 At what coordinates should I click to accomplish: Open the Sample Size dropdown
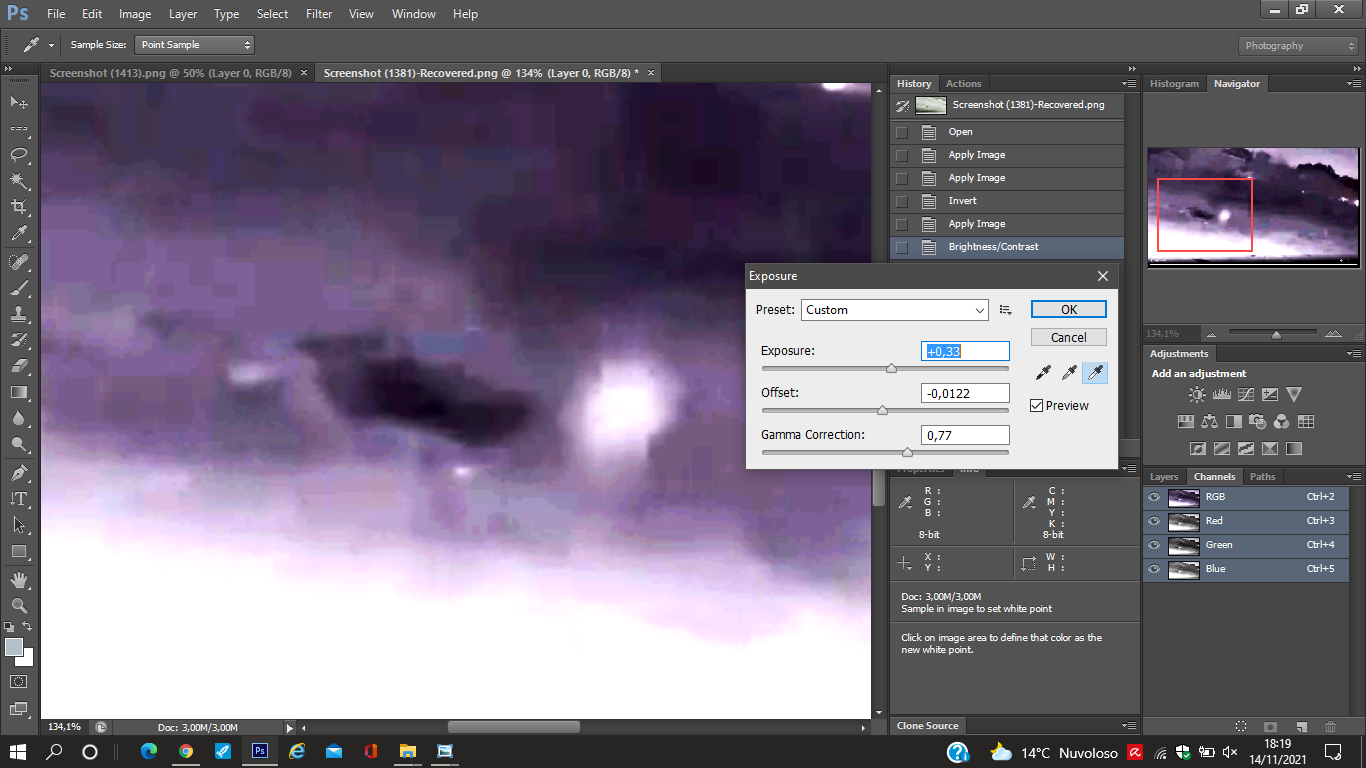coord(195,45)
